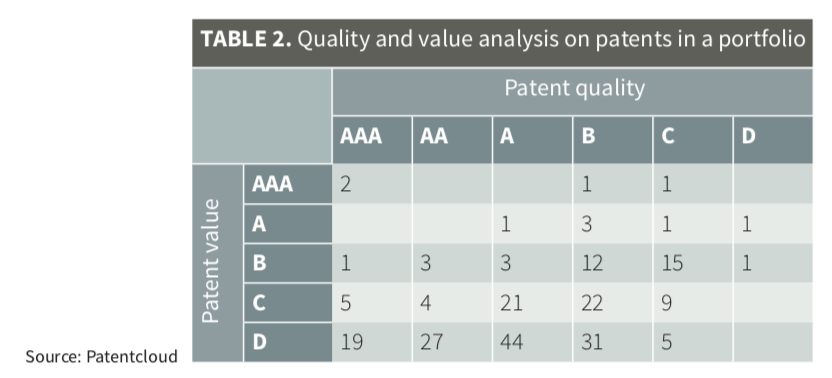Image resolution: width=832 pixels, height=378 pixels.
Task: Select the cell containing 19
Action: point(372,342)
